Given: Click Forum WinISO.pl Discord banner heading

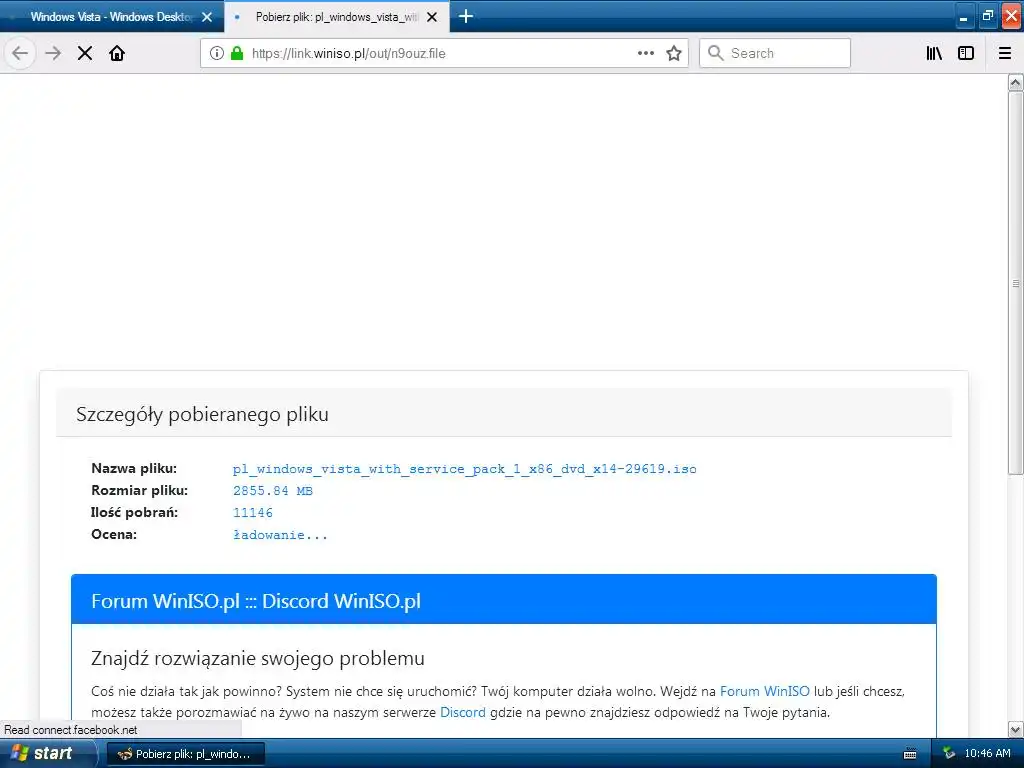Looking at the screenshot, I should tap(256, 601).
